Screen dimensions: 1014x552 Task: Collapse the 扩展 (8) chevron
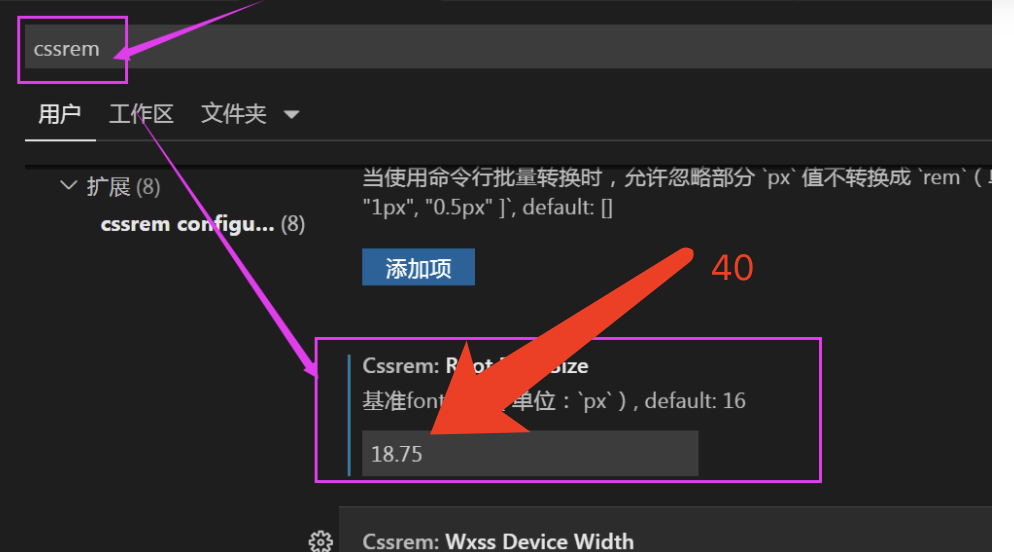tap(69, 186)
